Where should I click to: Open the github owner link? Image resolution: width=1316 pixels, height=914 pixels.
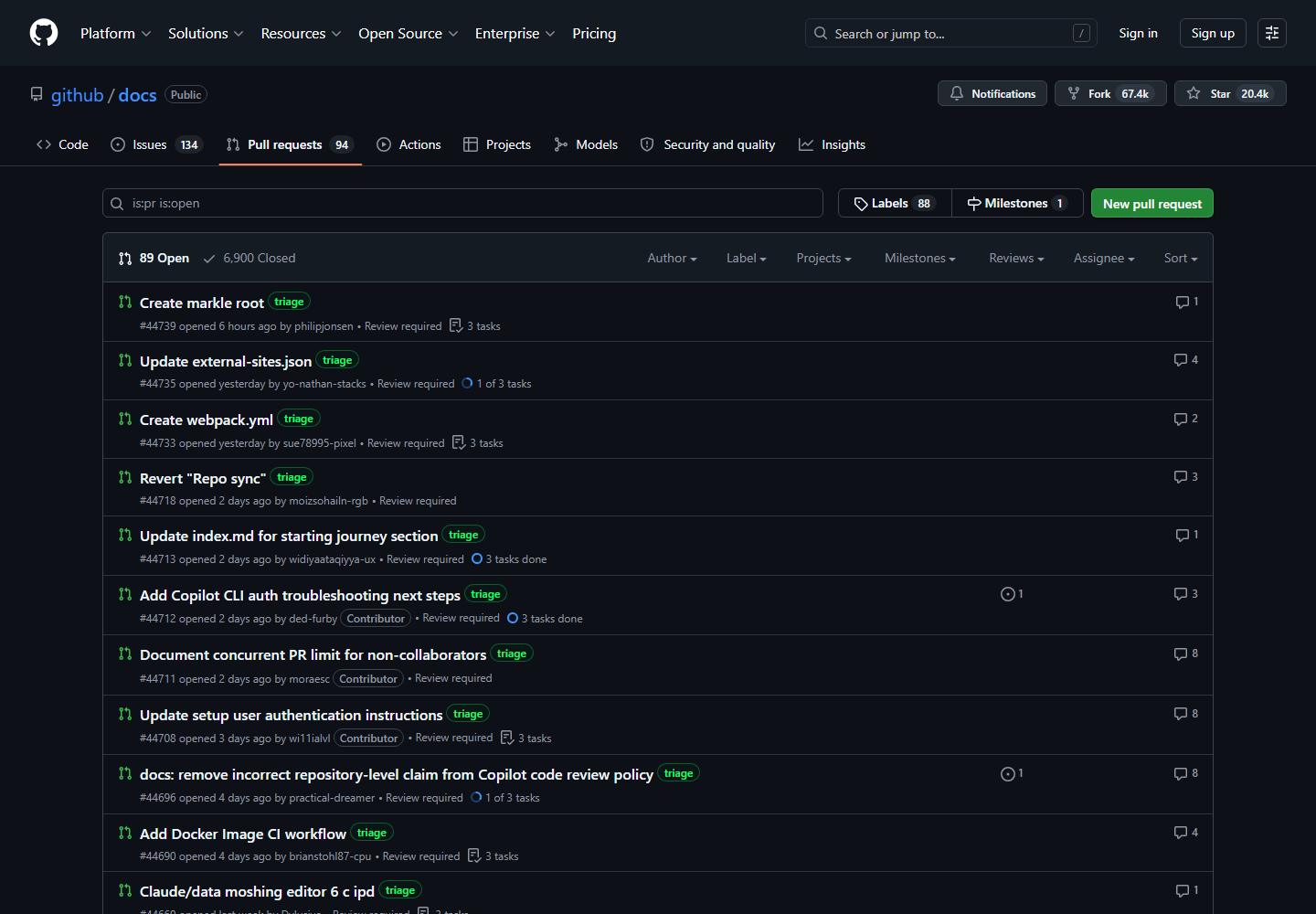click(78, 95)
